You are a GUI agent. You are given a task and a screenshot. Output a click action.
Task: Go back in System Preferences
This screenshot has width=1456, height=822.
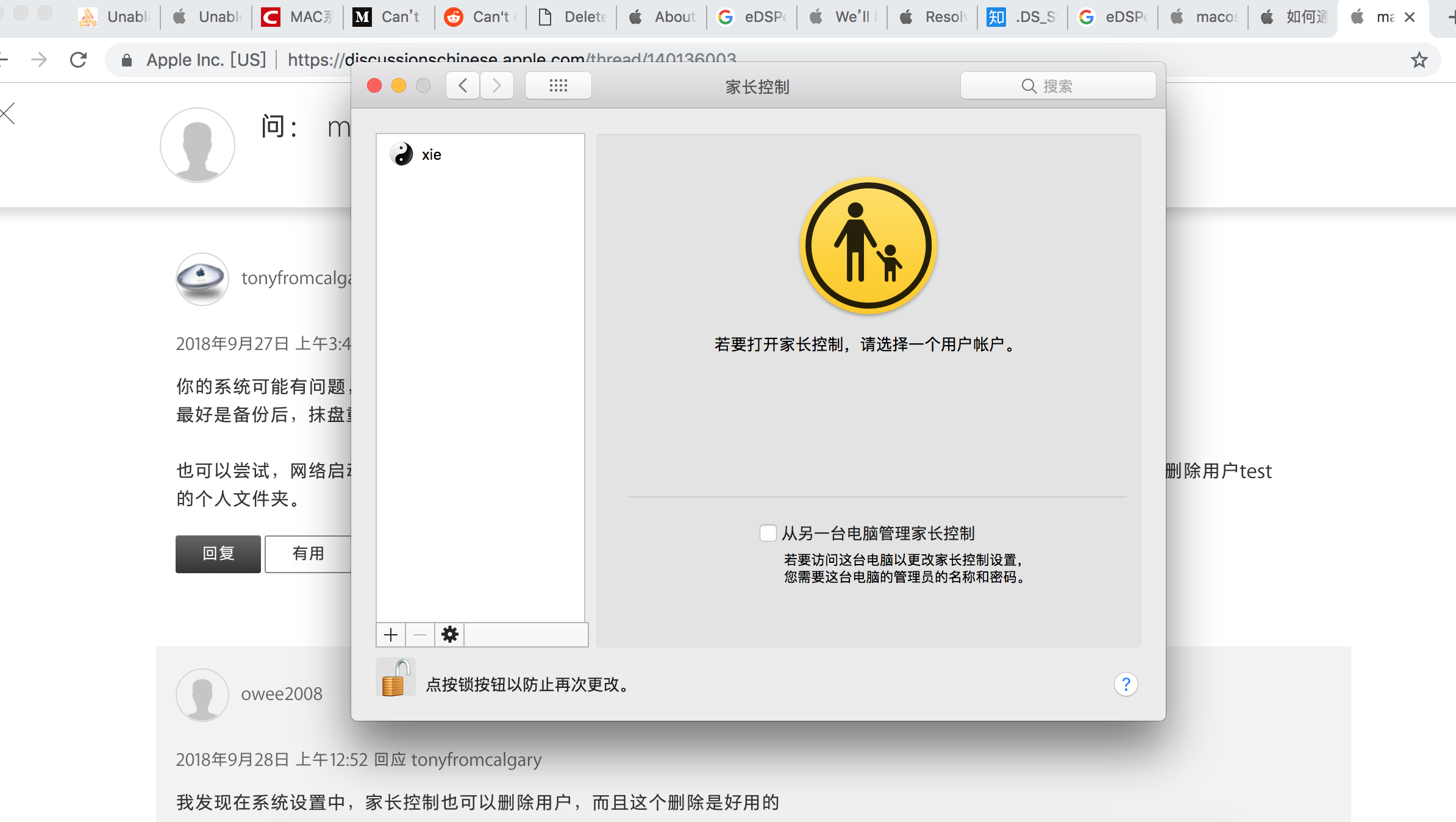click(x=463, y=86)
